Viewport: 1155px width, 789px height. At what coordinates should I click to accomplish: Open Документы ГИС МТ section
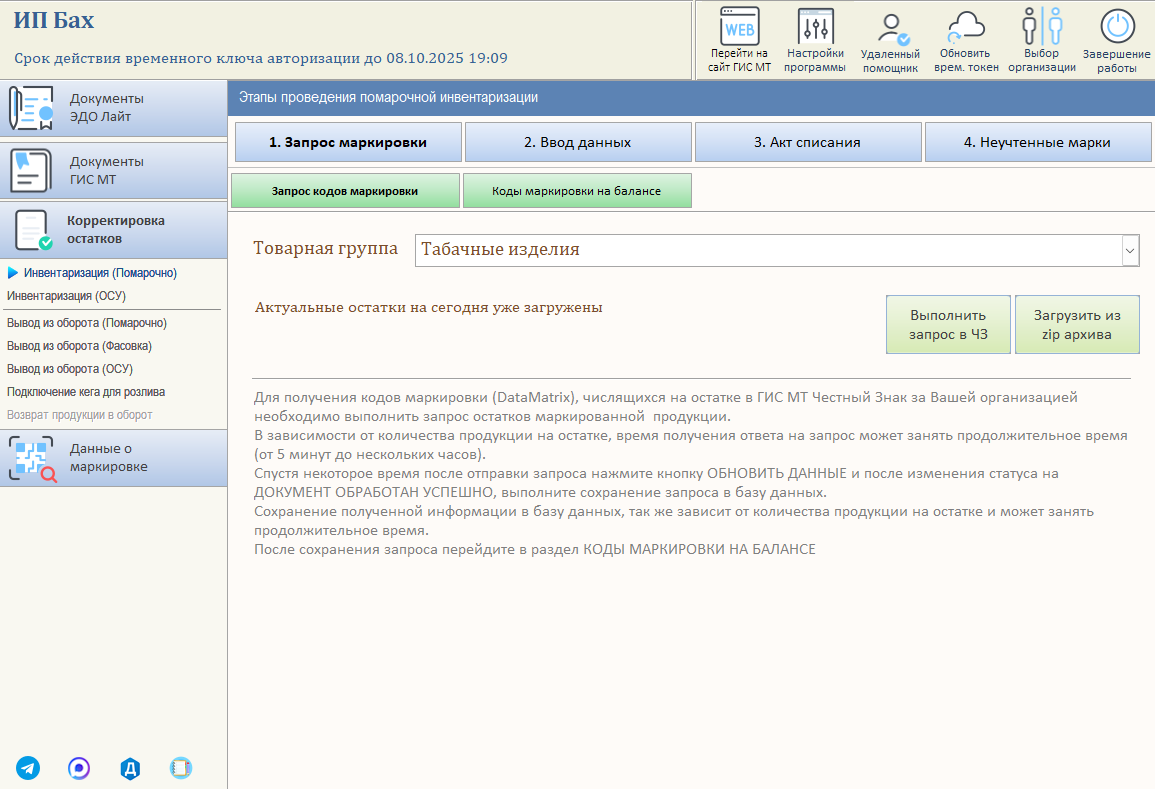113,171
